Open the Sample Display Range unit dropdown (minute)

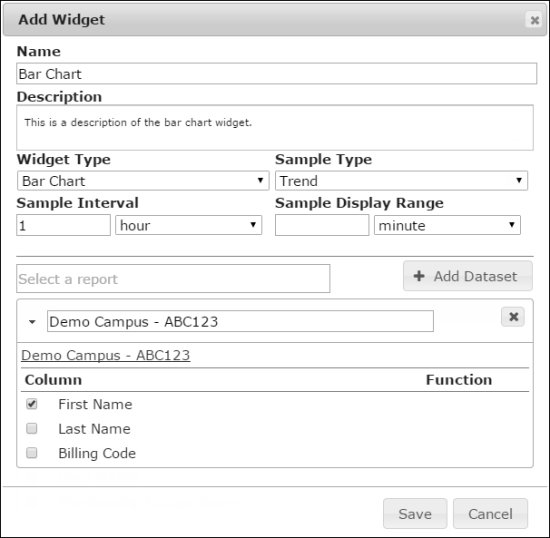[447, 225]
